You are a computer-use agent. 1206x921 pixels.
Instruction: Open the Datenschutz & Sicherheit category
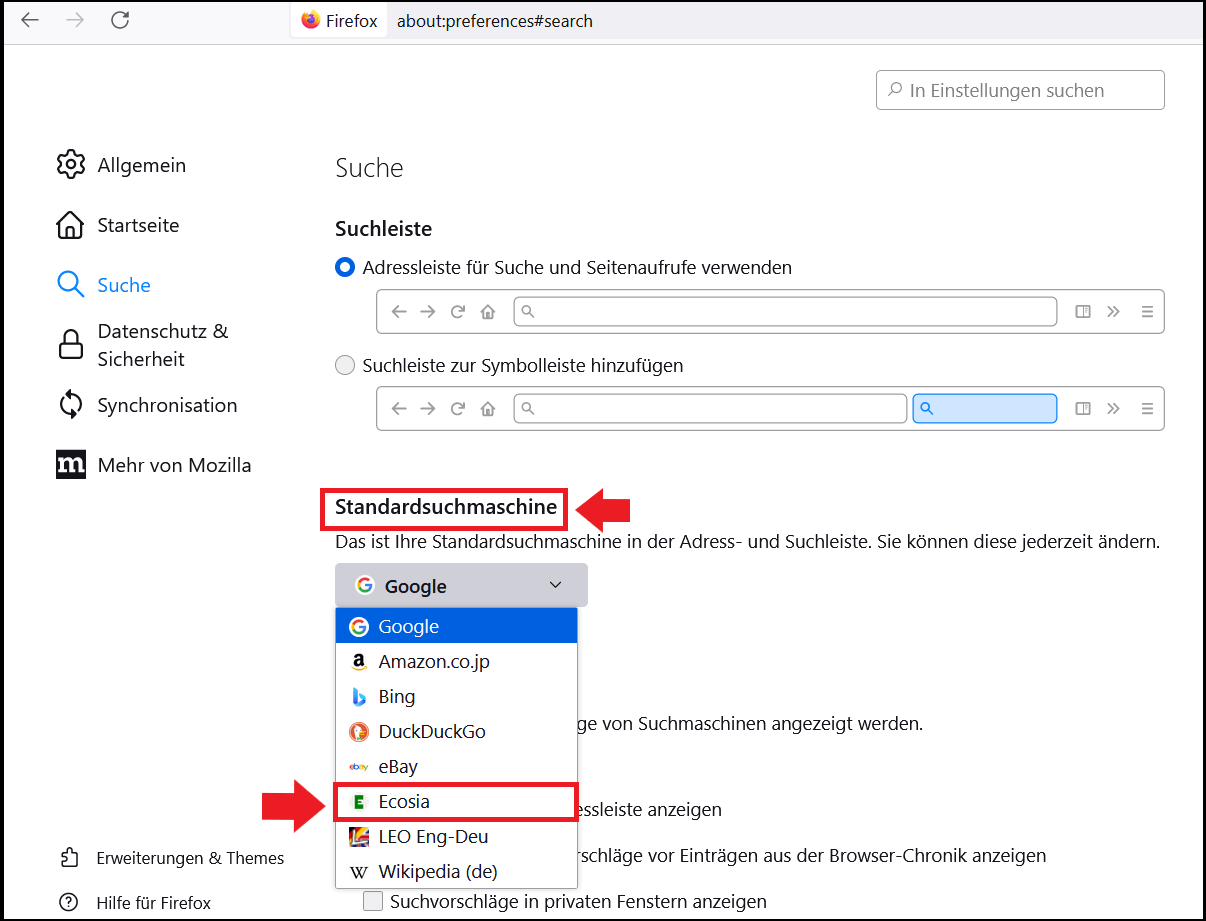[x=163, y=345]
